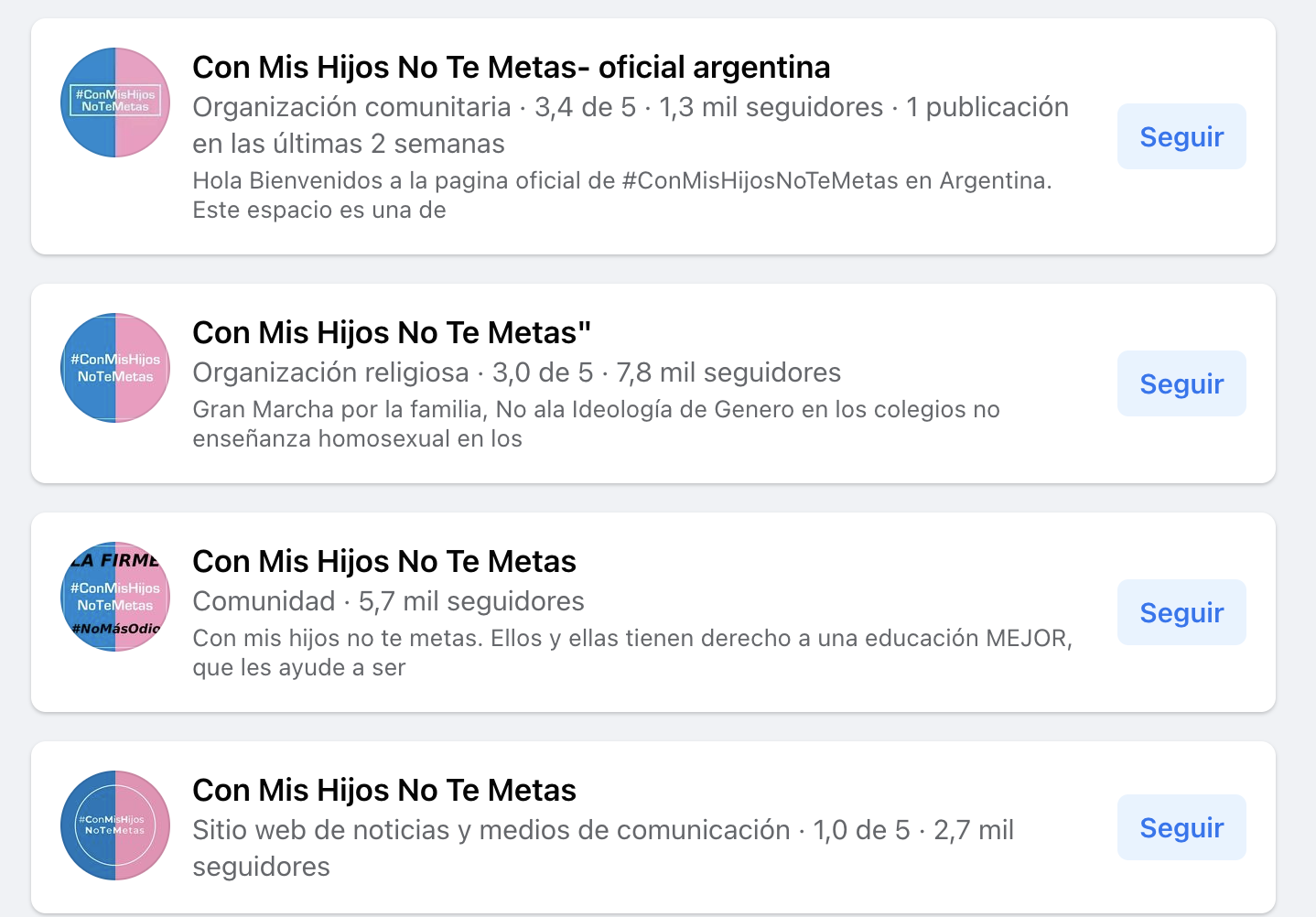Follow the Comunidad page with 5,7 mil seguidores

pos(1181,612)
